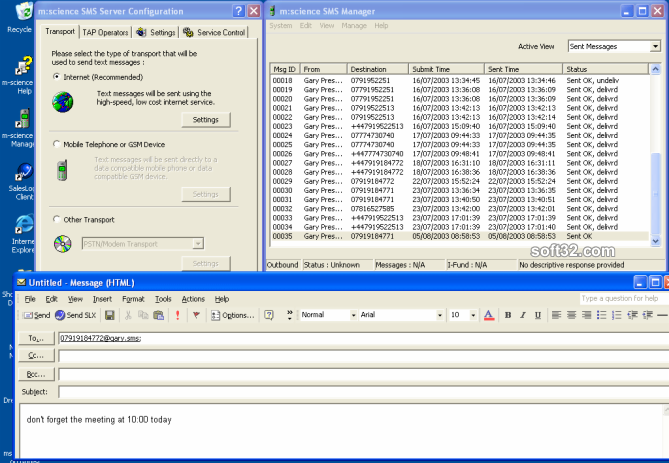Click the Send button in Message window
This screenshot has height=463, width=669.
click(37, 315)
